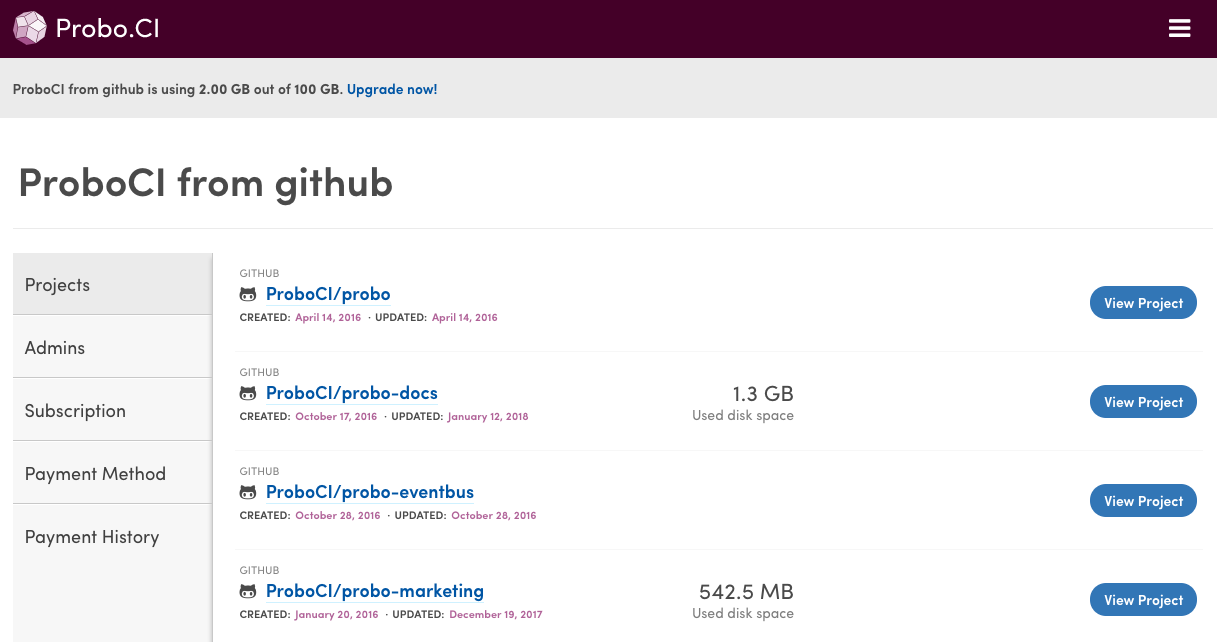Click the GitHub octocat icon for probo-docs
The height and width of the screenshot is (642, 1217).
click(248, 393)
